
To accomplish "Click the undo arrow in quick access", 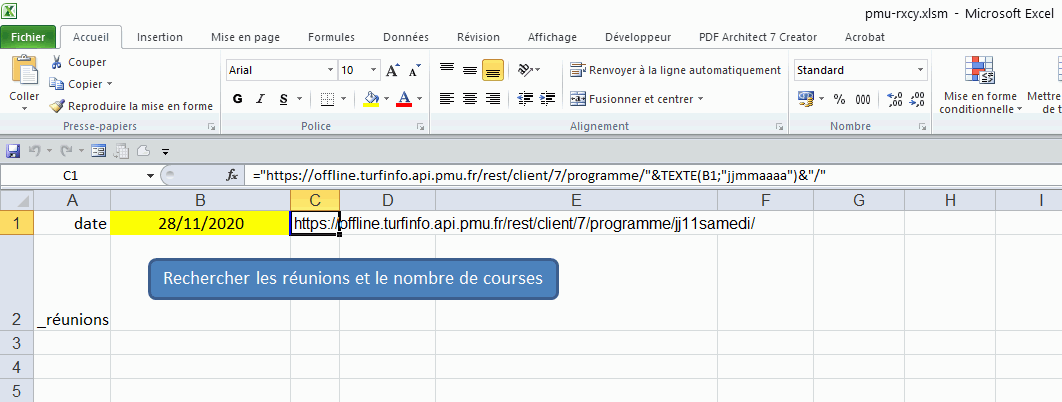I will 35,150.
